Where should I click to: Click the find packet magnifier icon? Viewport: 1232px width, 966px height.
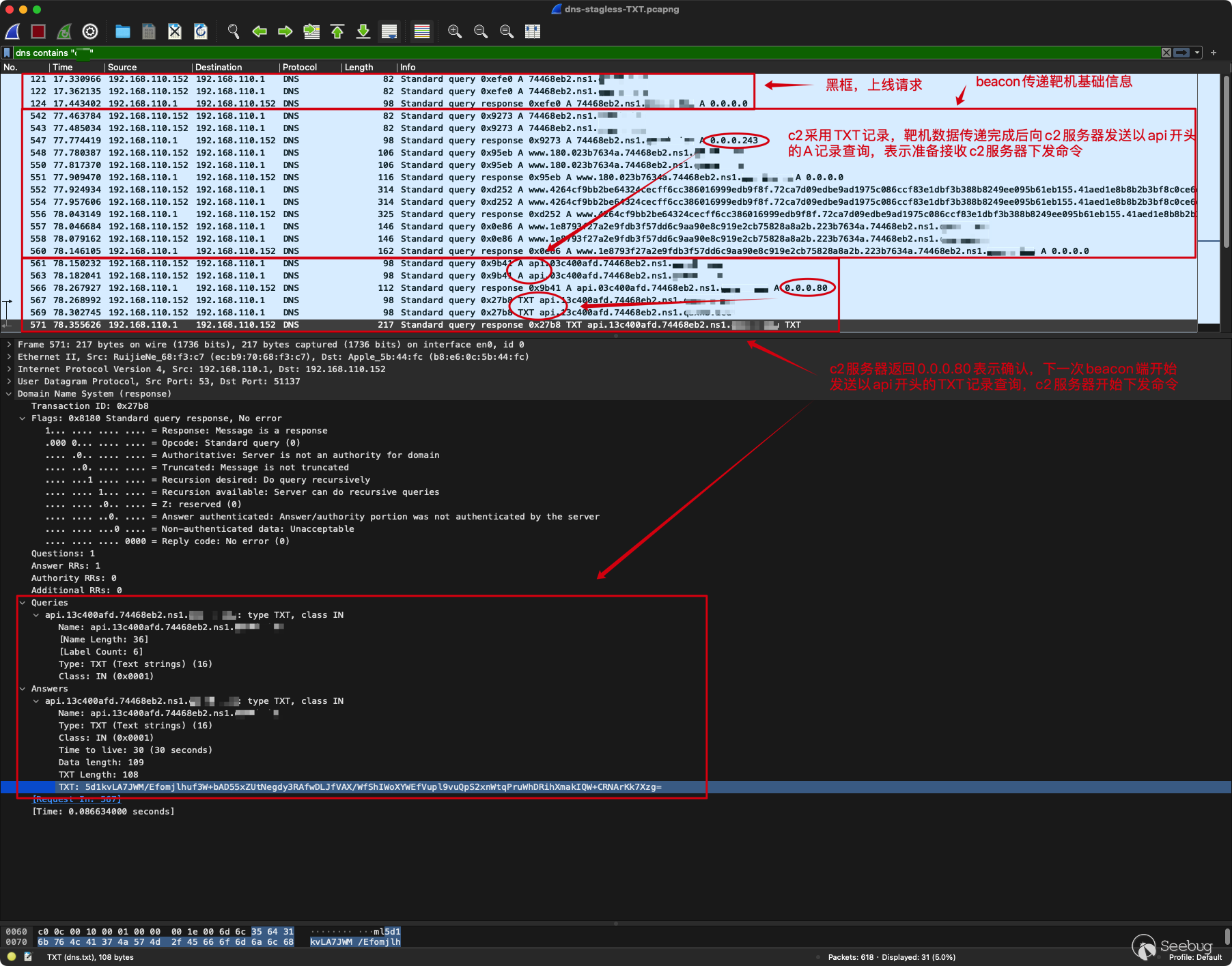point(234,31)
